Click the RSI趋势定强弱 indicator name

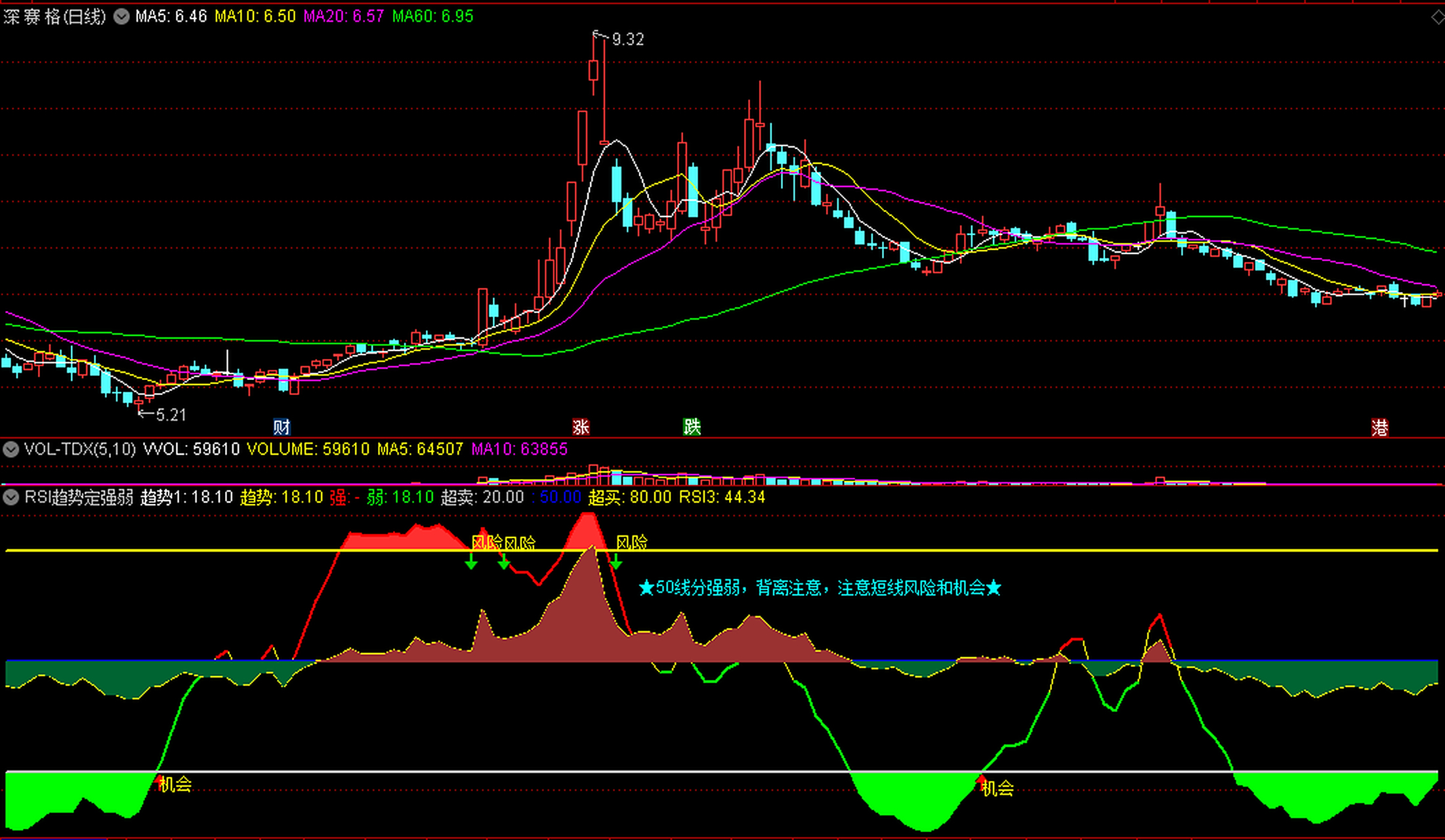[79, 497]
